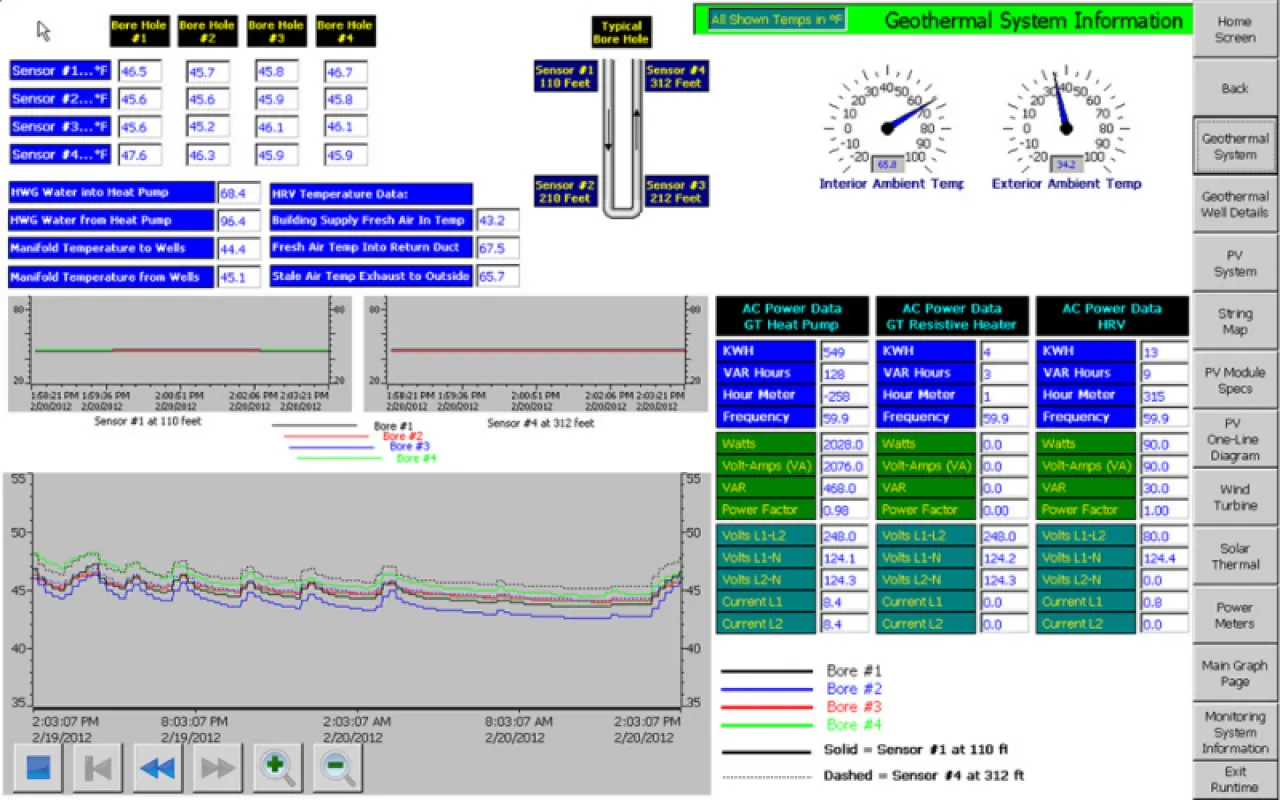This screenshot has width=1280, height=800.
Task: Zoom out with the minus magnifier icon
Action: [x=337, y=768]
